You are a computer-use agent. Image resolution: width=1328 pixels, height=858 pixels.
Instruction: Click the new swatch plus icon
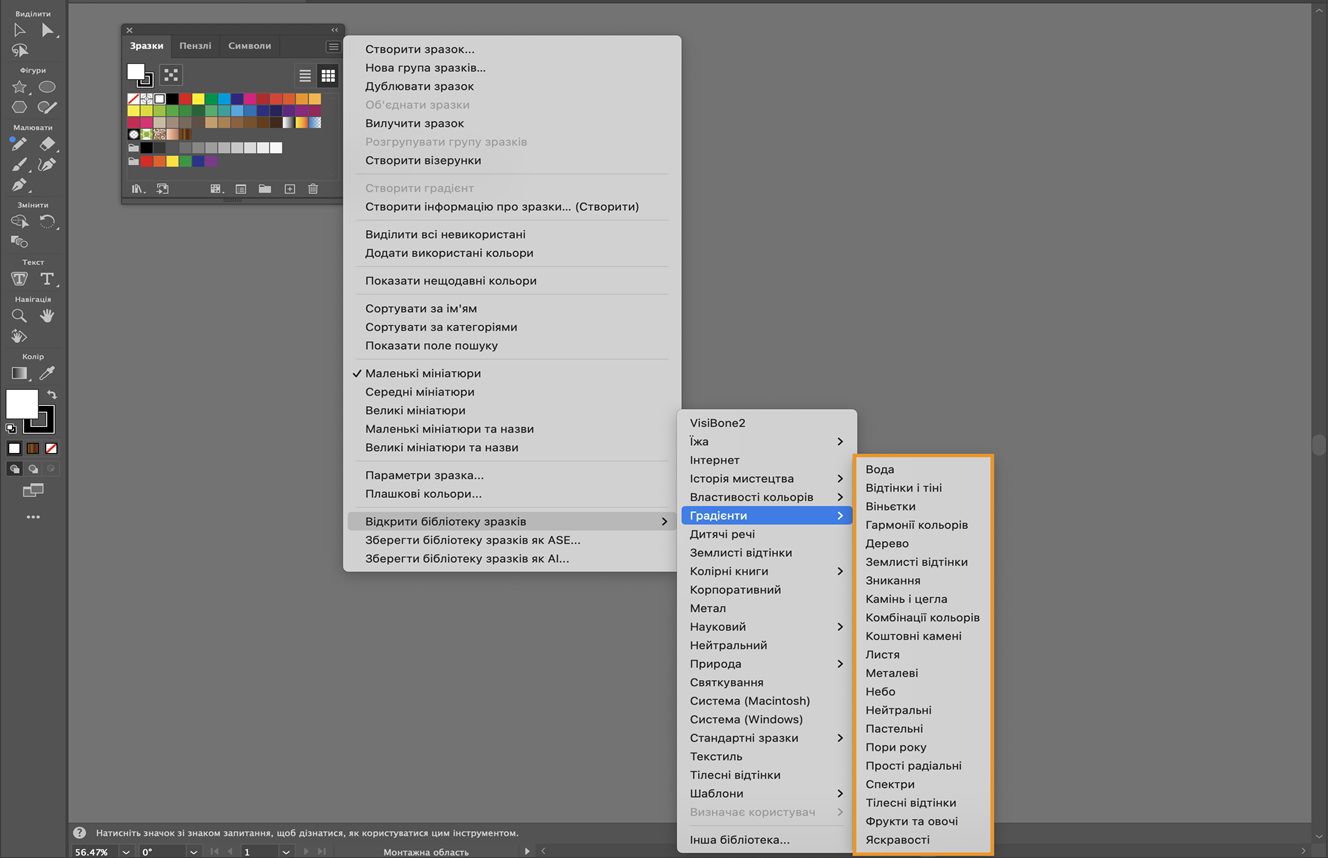click(x=290, y=189)
